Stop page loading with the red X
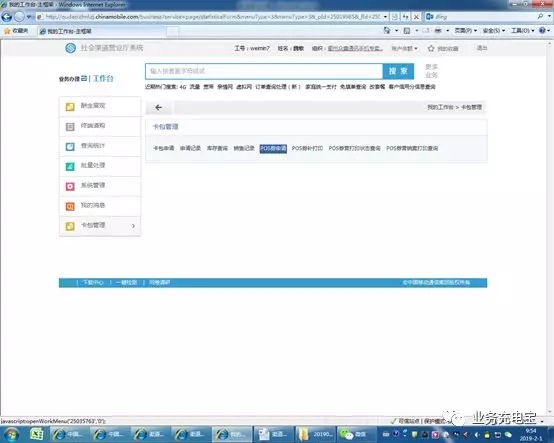 [416, 17]
